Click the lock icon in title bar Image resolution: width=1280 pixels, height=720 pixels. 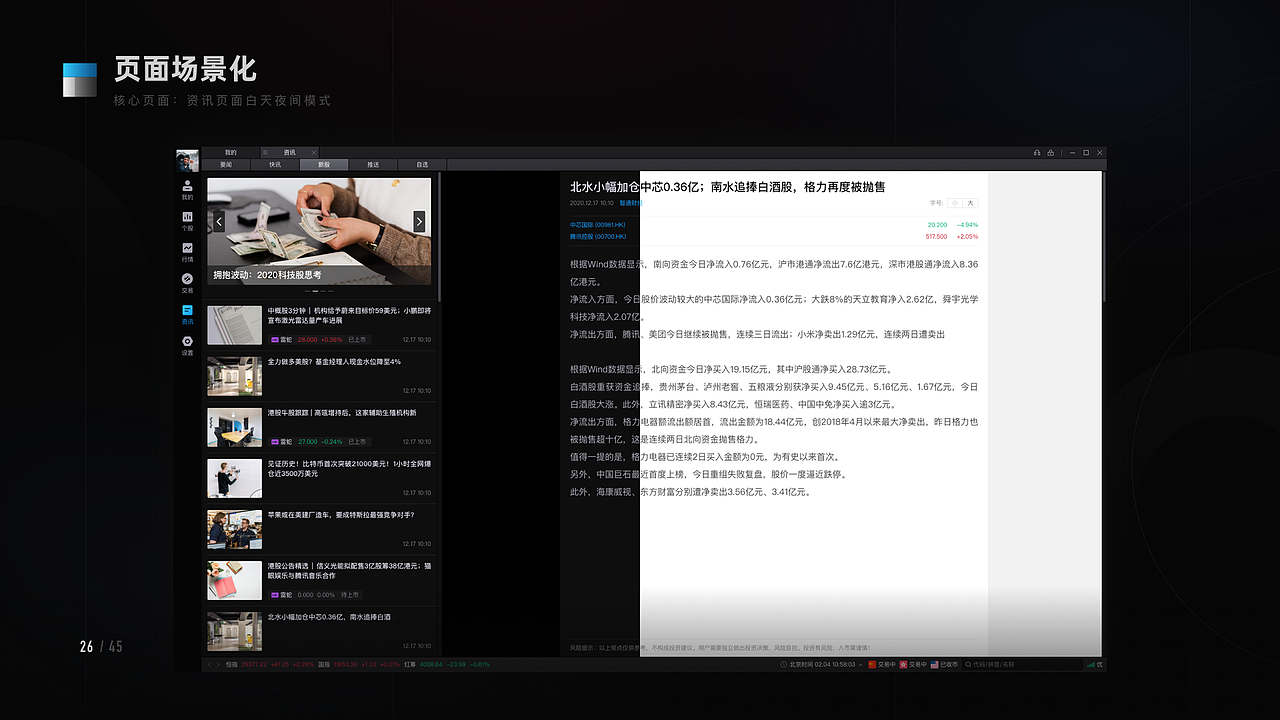(1051, 152)
